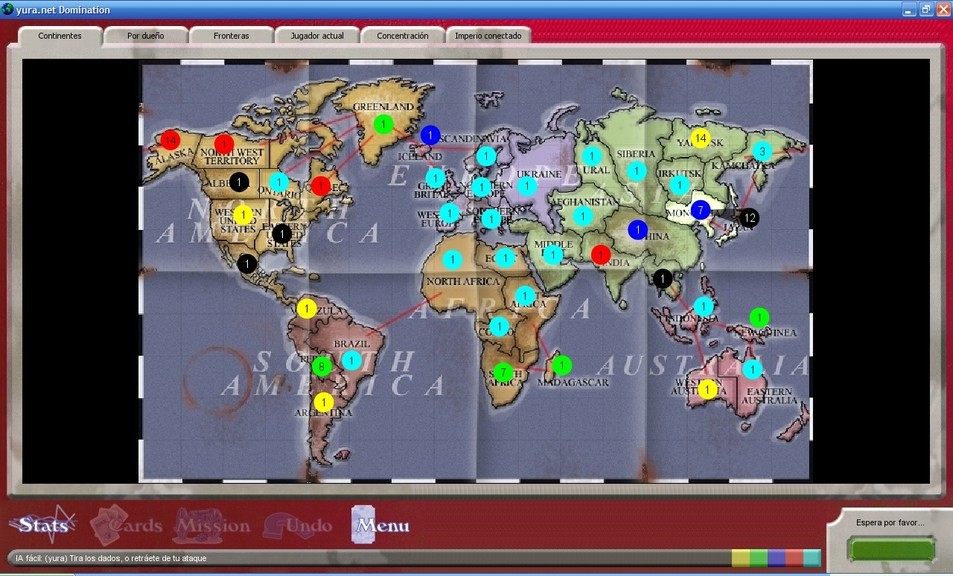
Task: Click Greenland's green army marker
Action: point(383,125)
